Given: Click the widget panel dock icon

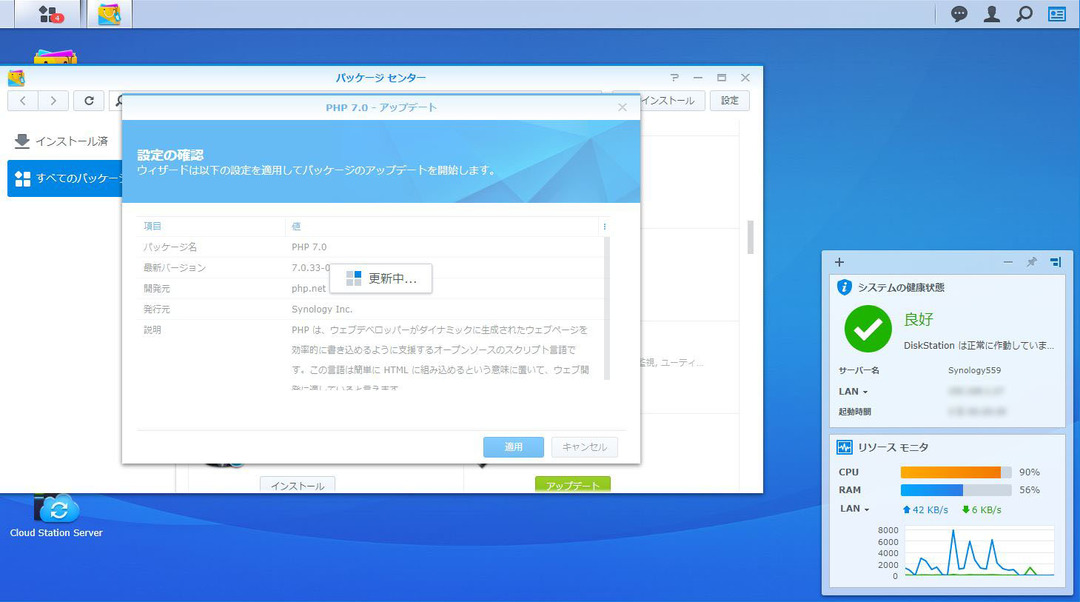Looking at the screenshot, I should (x=1055, y=262).
